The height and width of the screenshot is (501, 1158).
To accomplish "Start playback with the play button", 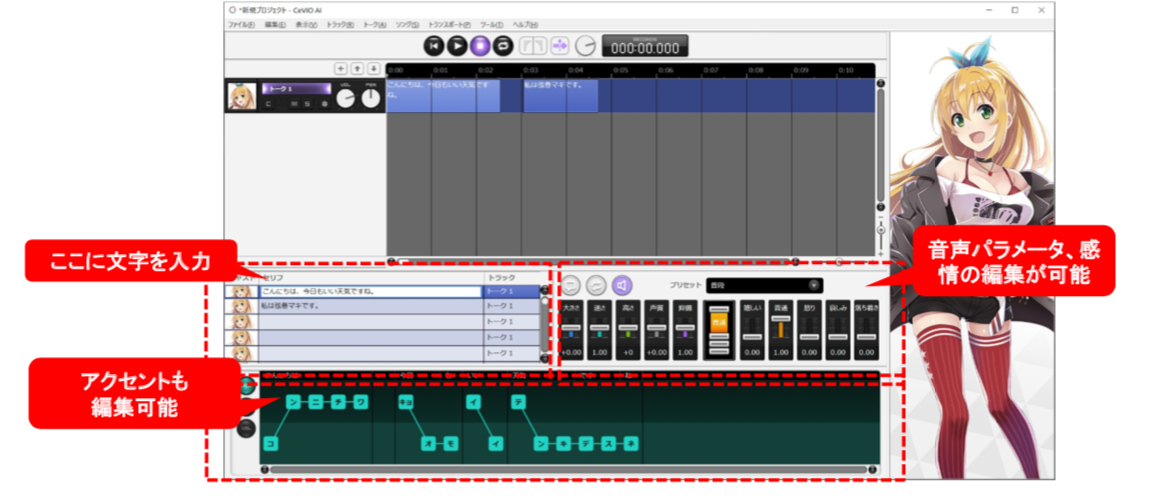I will coord(457,46).
